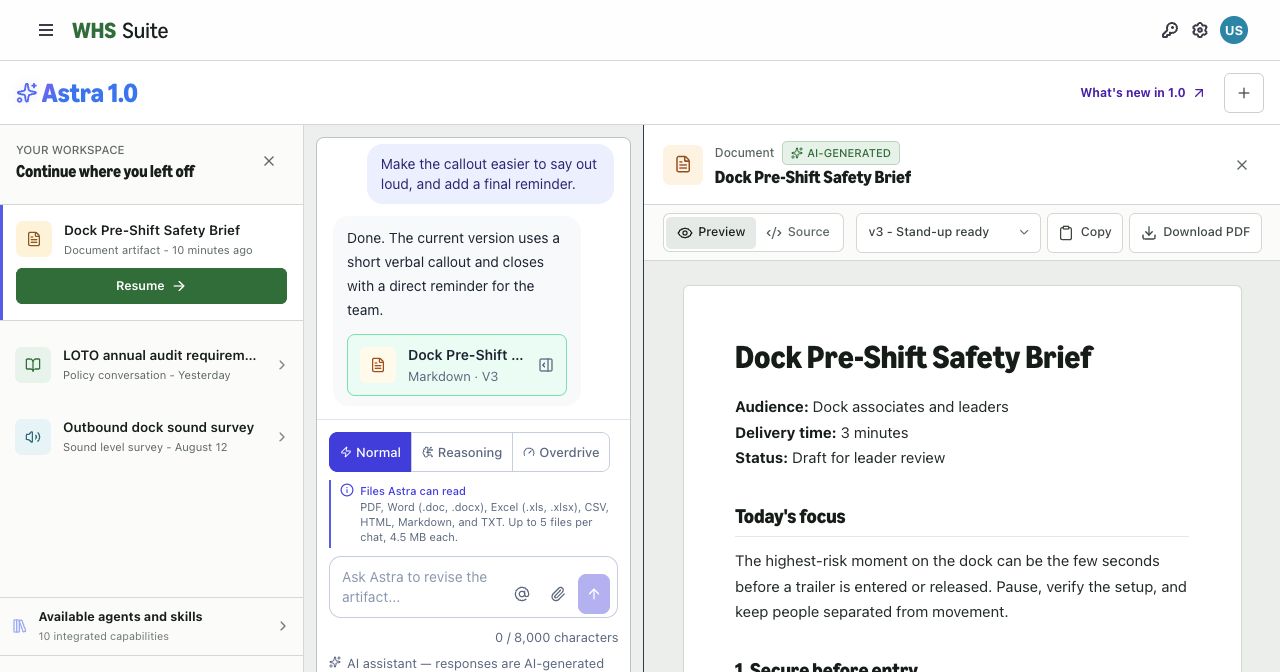Click the Today's focus heading
1280x672 pixels.
pos(790,517)
